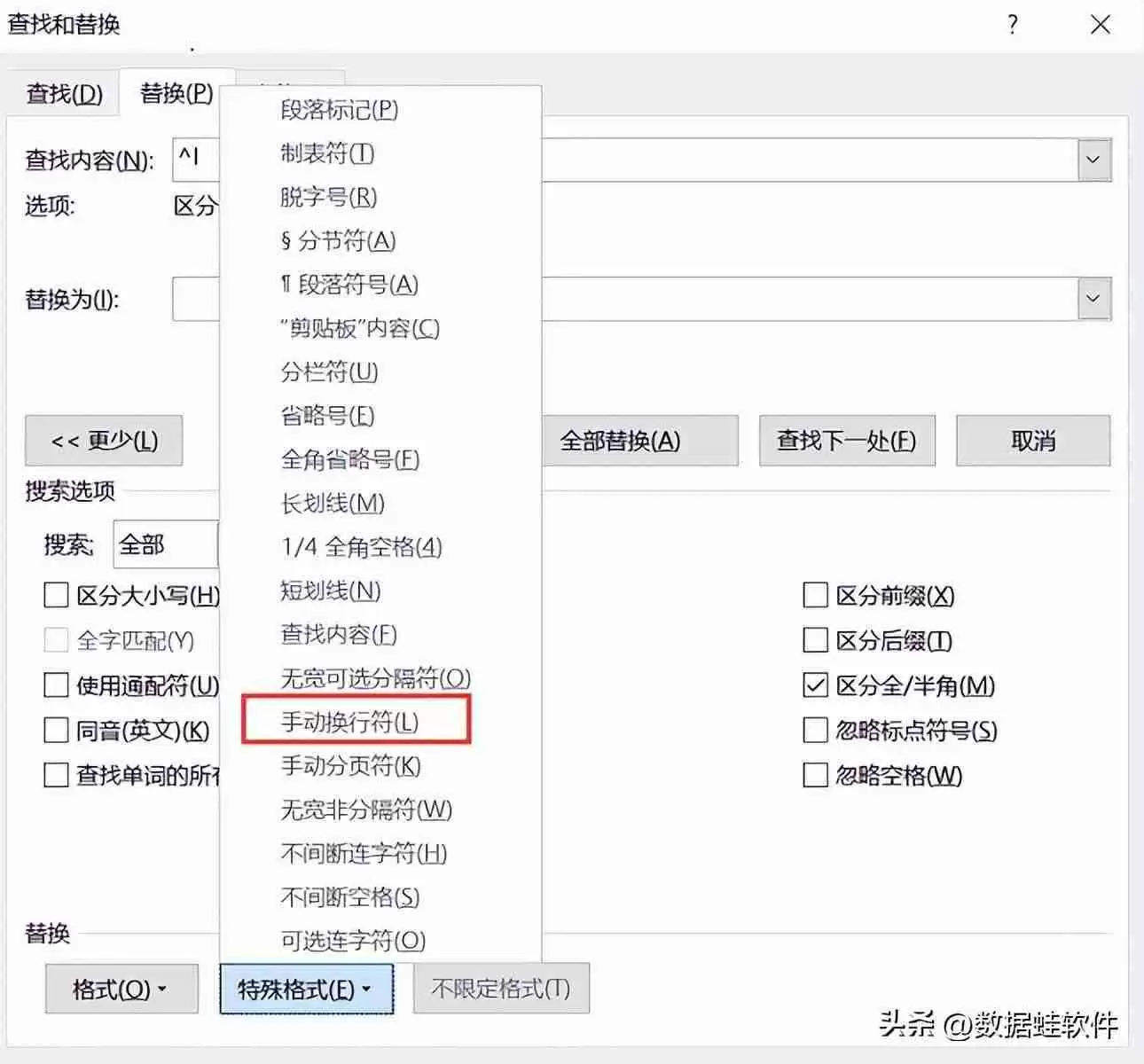Check the 使用通配符 option

tap(55, 685)
